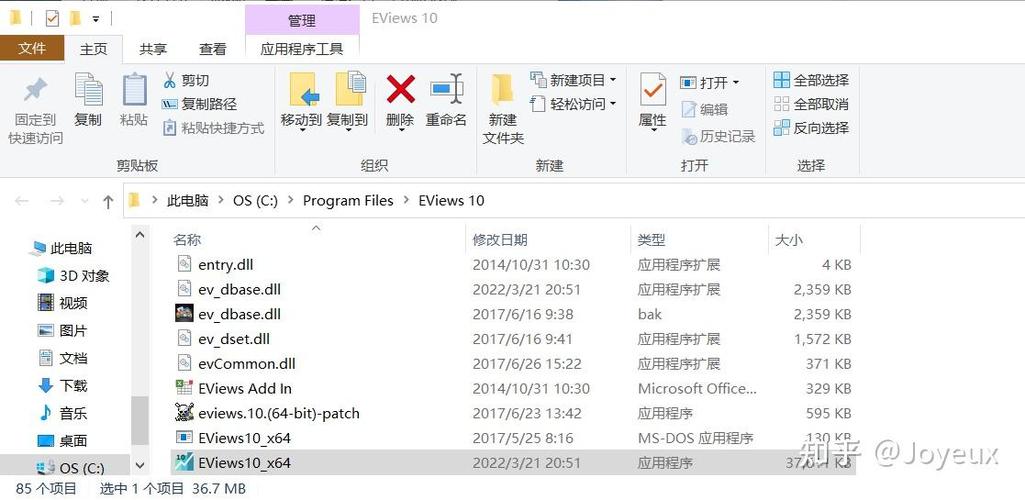The height and width of the screenshot is (500, 1025).
Task: Click the red 删除 delete icon
Action: coord(400,89)
